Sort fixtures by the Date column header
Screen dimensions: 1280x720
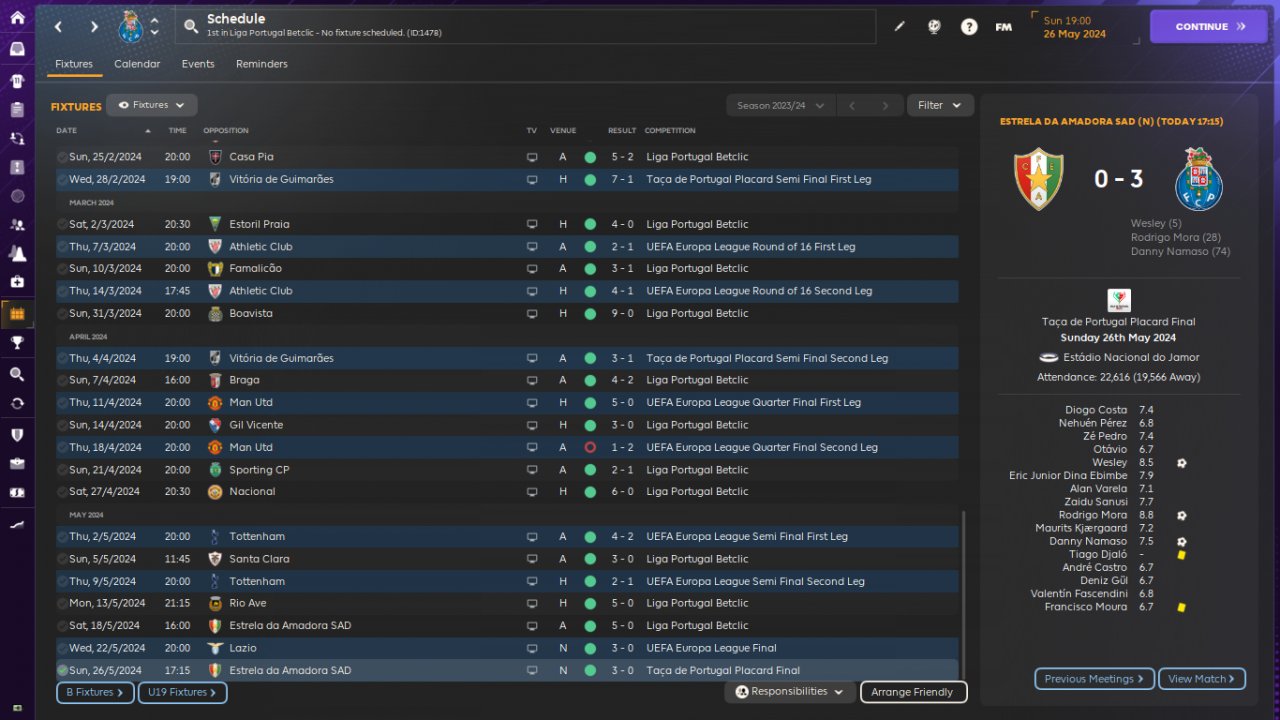coord(66,131)
